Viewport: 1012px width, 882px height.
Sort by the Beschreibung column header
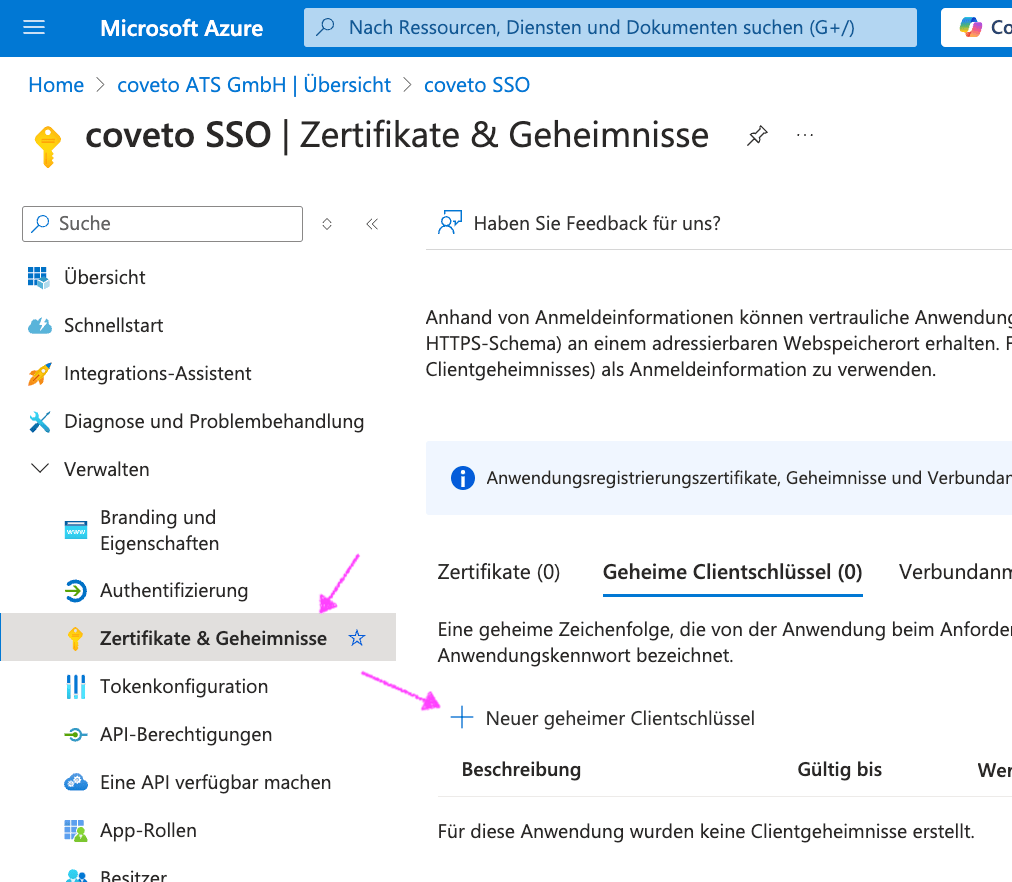pyautogui.click(x=521, y=769)
